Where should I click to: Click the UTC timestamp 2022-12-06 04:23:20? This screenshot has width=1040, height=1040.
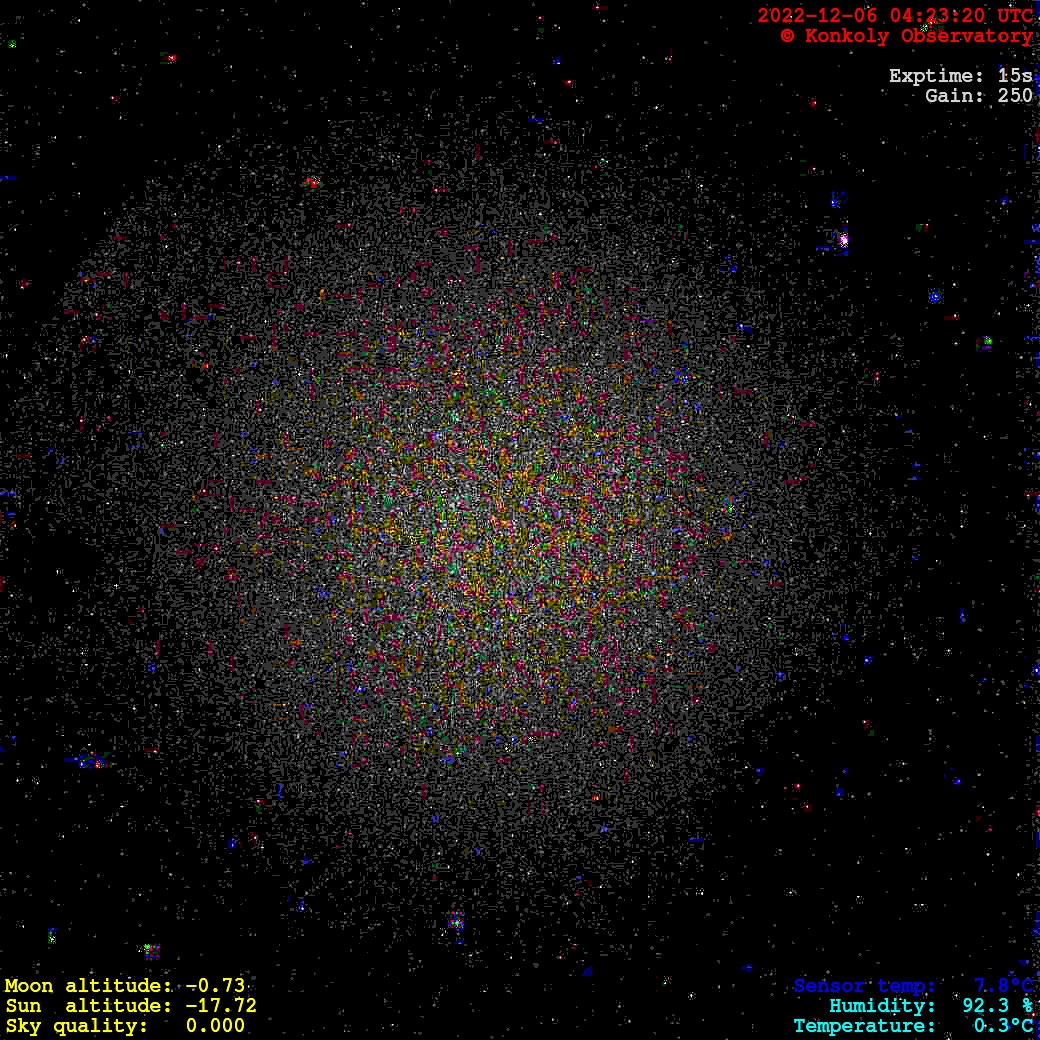coord(894,15)
